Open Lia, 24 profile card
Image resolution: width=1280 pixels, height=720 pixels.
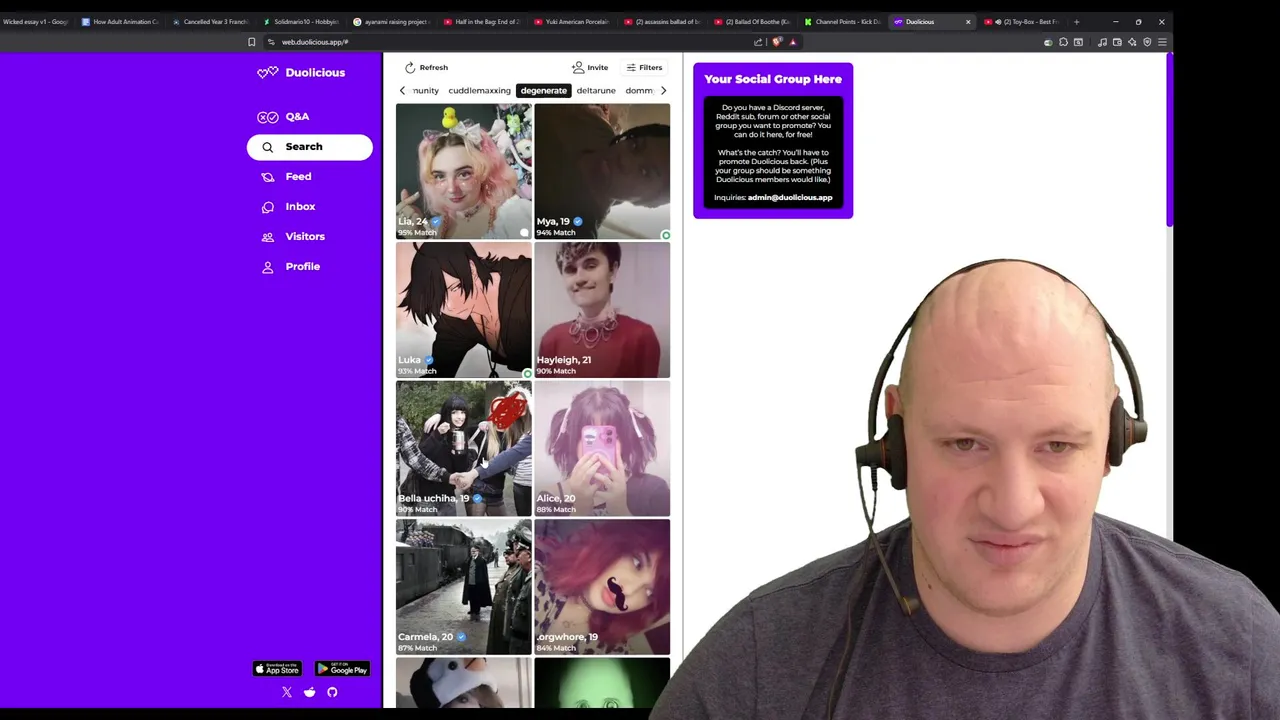tap(464, 171)
